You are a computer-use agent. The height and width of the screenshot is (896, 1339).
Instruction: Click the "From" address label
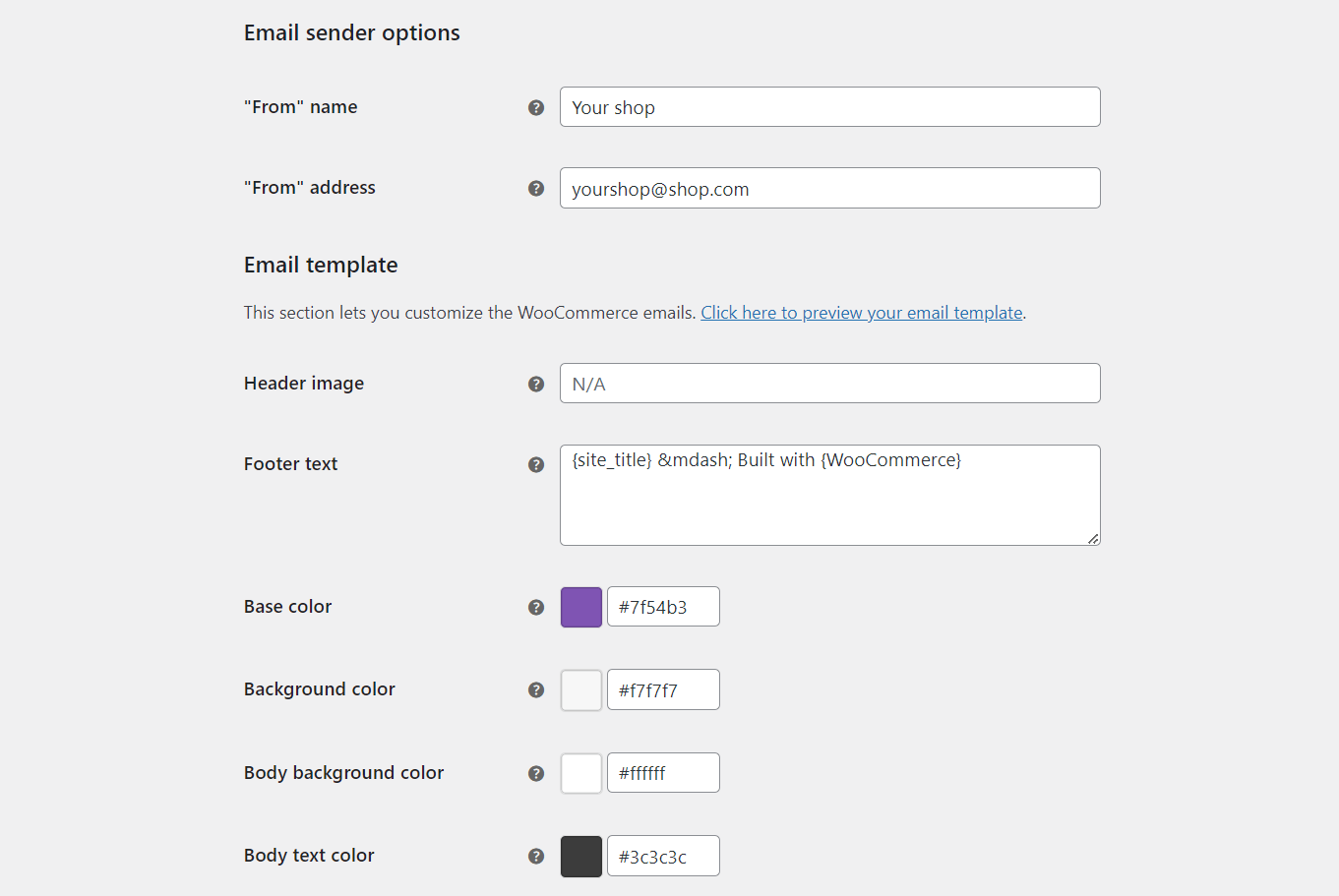coord(310,188)
